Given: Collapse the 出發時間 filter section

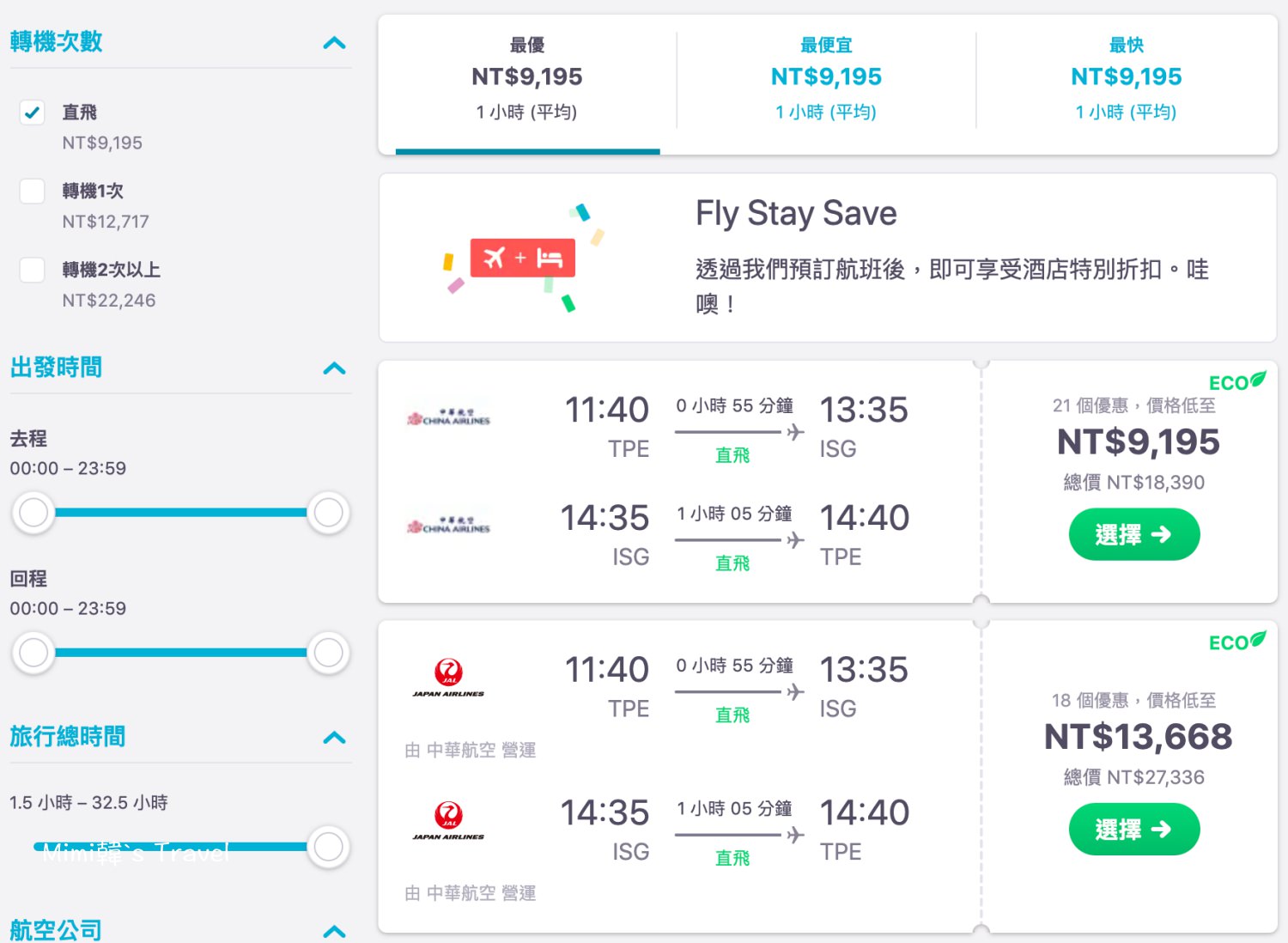Looking at the screenshot, I should pyautogui.click(x=334, y=368).
